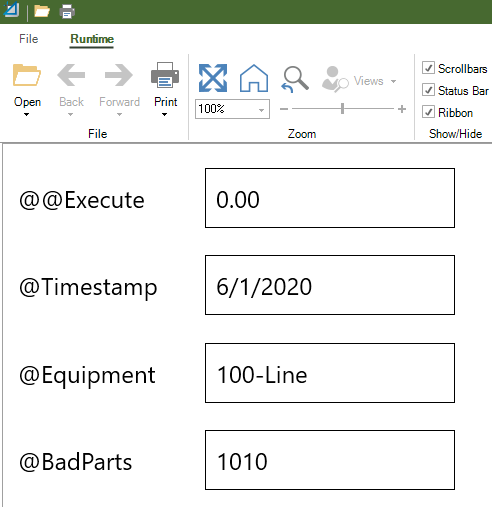Viewport: 492px width, 507px height.
Task: Expand the Views dropdown arrow
Action: tap(394, 81)
